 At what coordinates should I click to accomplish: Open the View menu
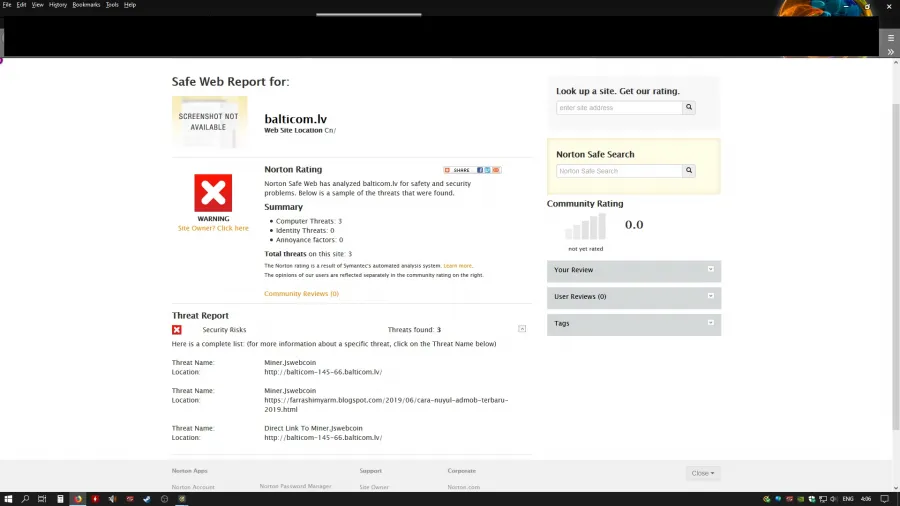[37, 5]
